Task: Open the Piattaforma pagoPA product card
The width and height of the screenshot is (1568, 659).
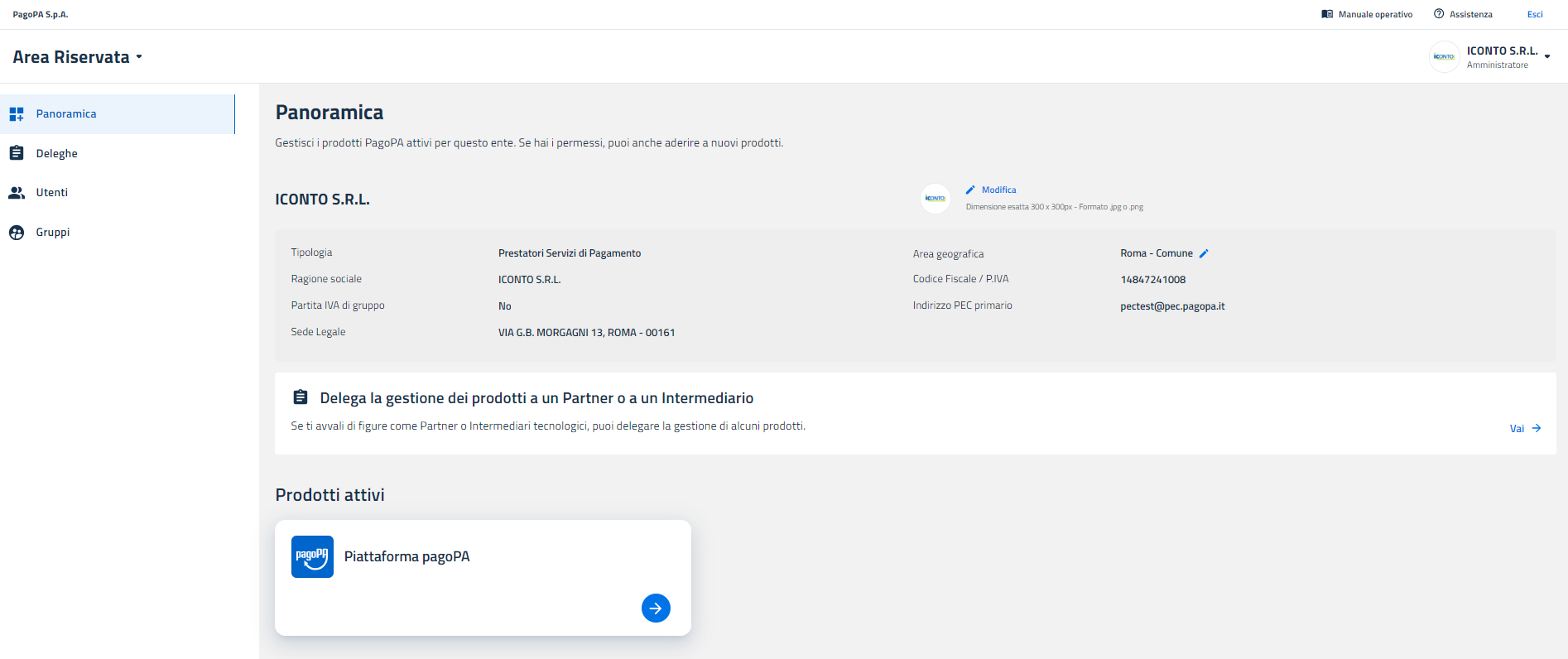Action: [x=406, y=556]
